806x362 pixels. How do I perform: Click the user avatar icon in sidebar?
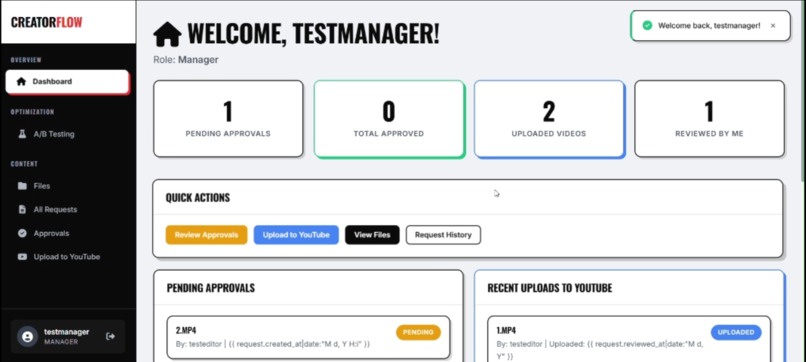(28, 336)
